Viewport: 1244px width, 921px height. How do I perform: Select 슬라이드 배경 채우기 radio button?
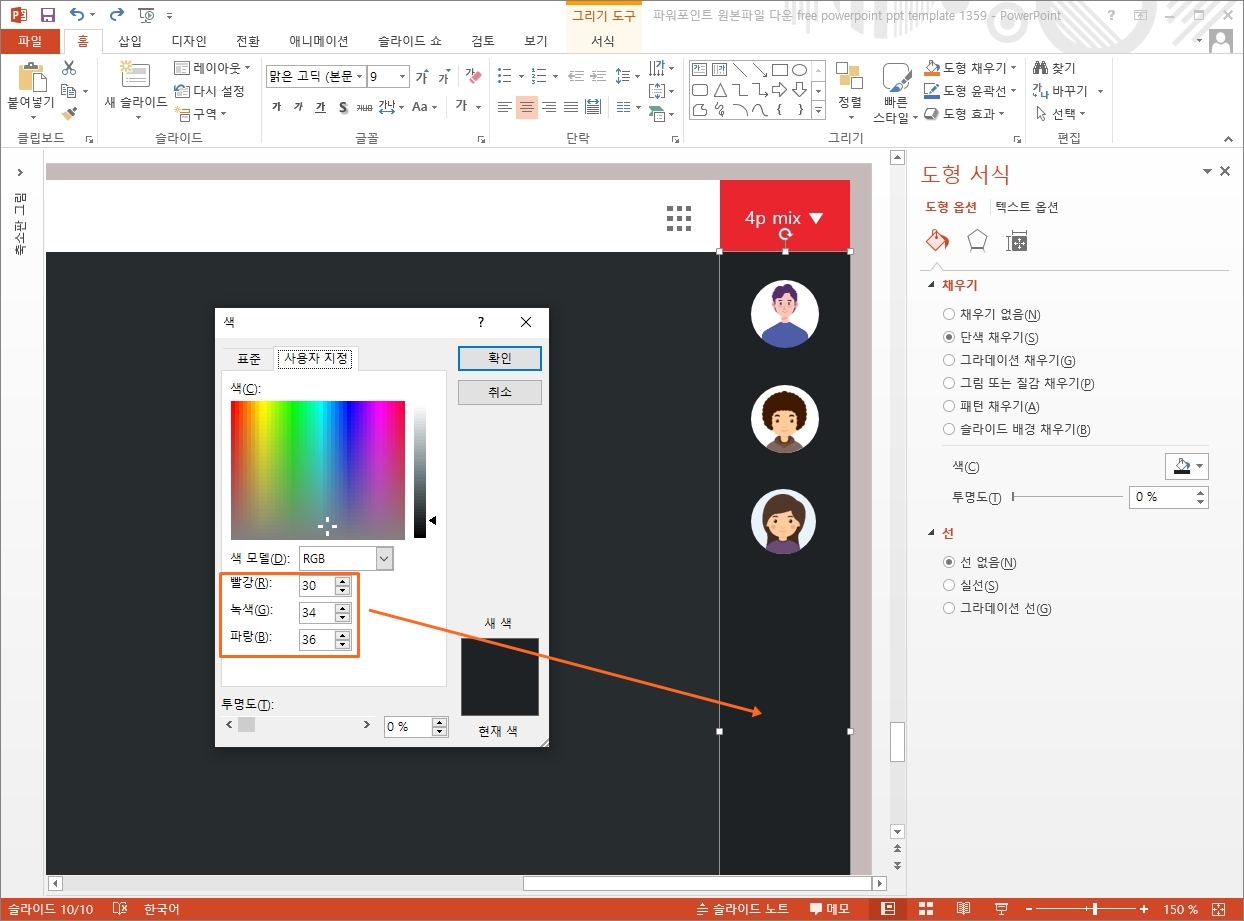point(949,429)
